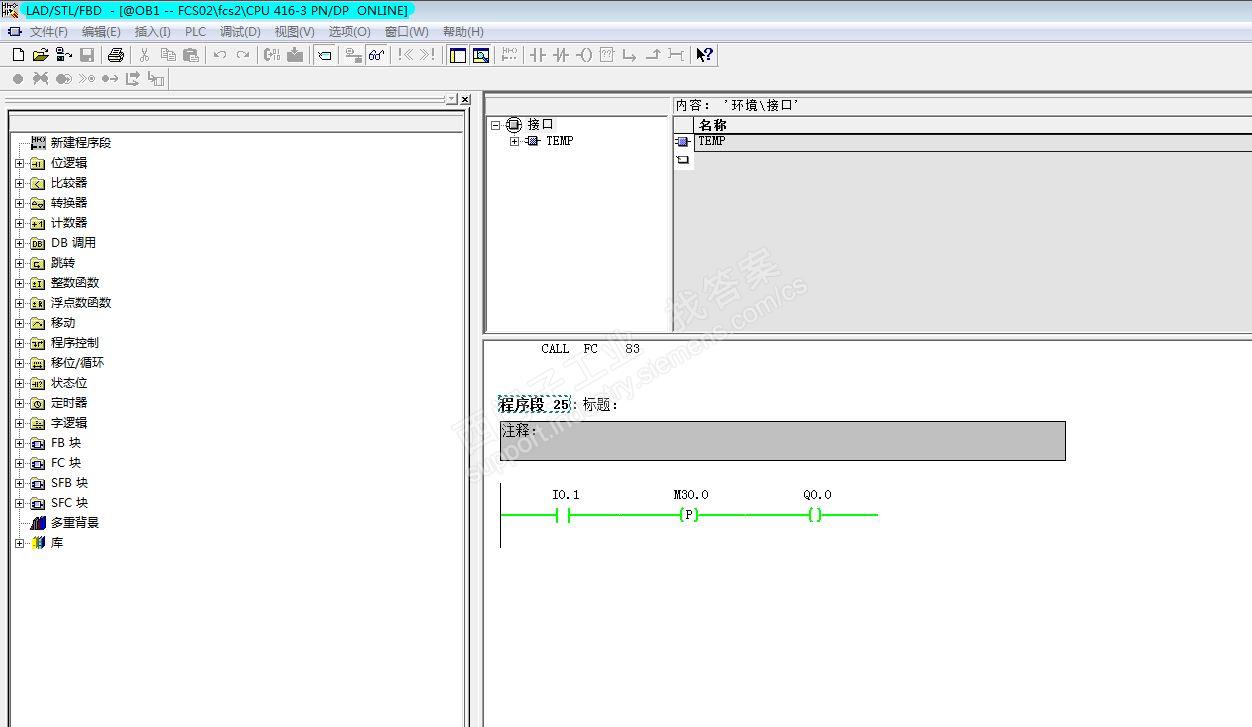
Task: Print the block using the printer icon
Action: [x=115, y=55]
